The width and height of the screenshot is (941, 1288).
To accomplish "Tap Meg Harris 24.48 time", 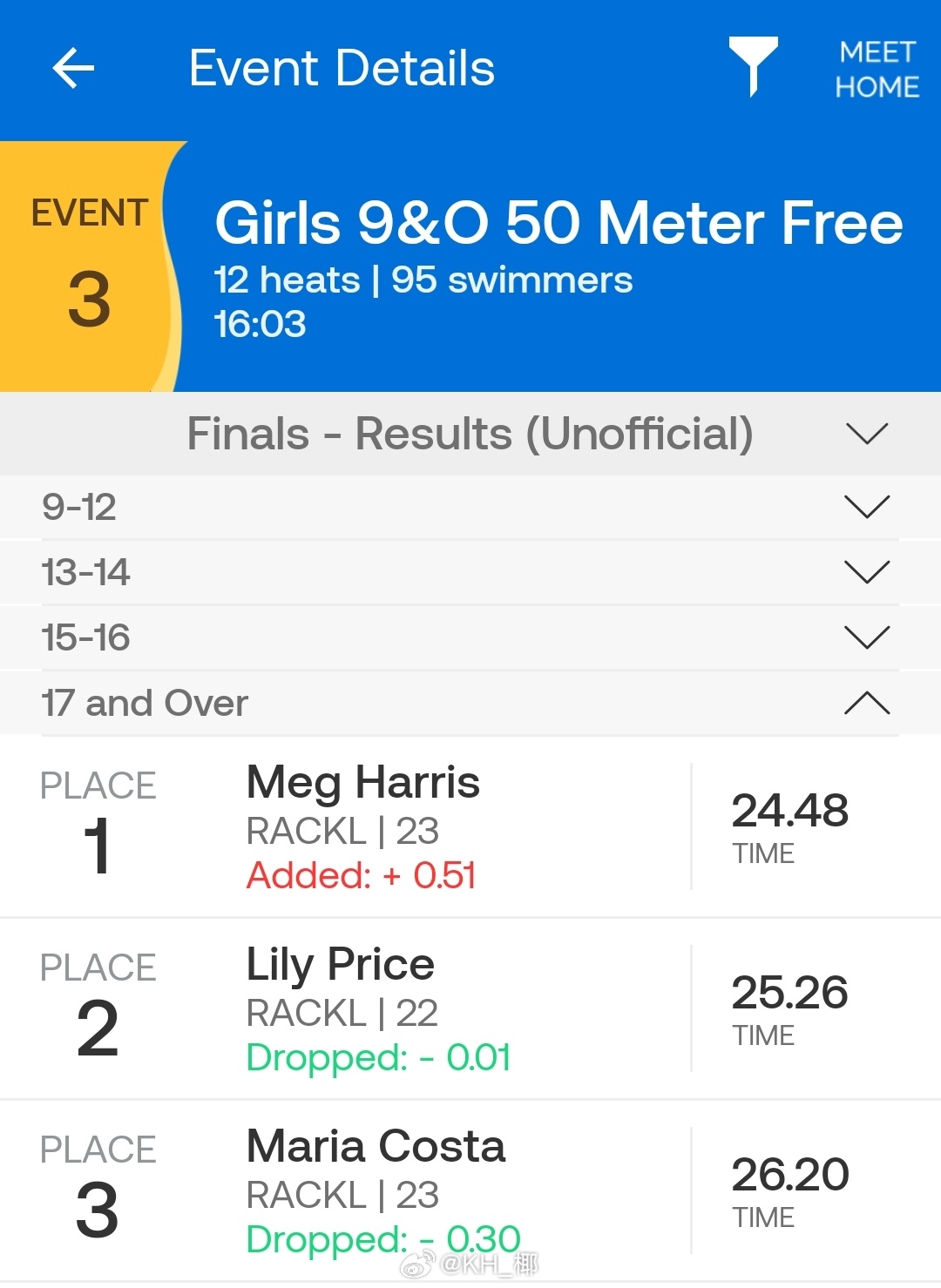I will pyautogui.click(x=789, y=811).
